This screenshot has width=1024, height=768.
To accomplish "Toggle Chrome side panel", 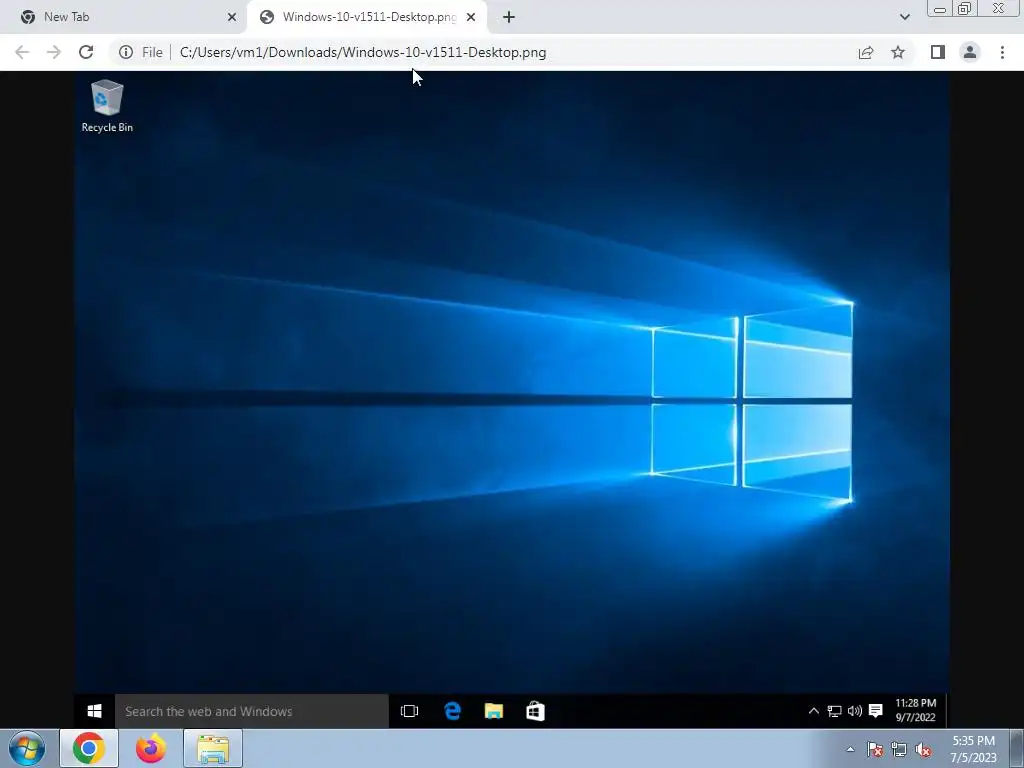I will tap(938, 52).
